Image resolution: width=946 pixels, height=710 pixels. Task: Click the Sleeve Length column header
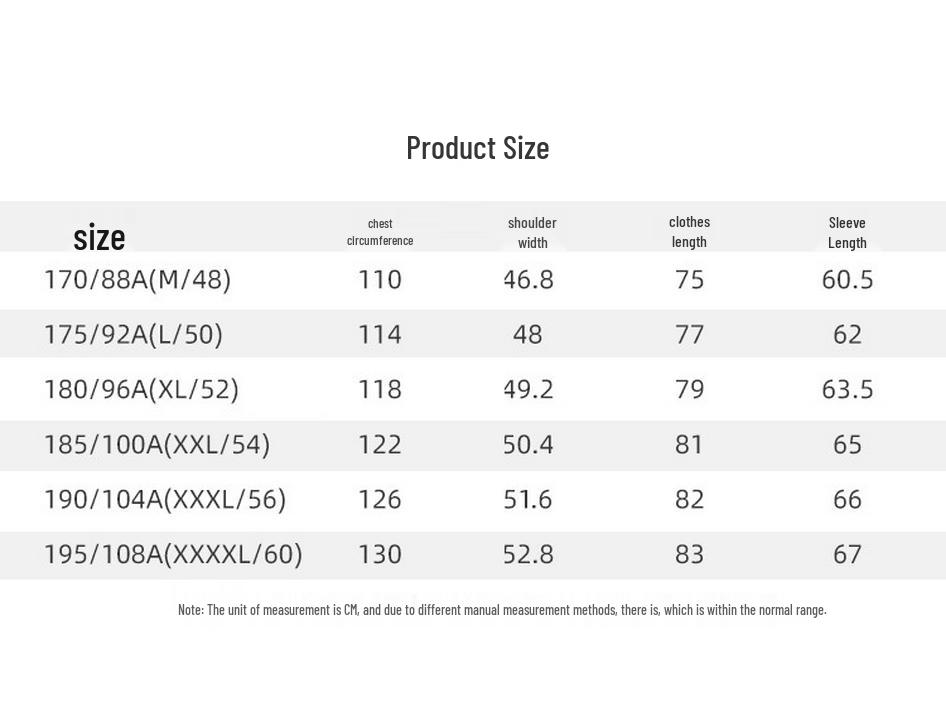847,232
